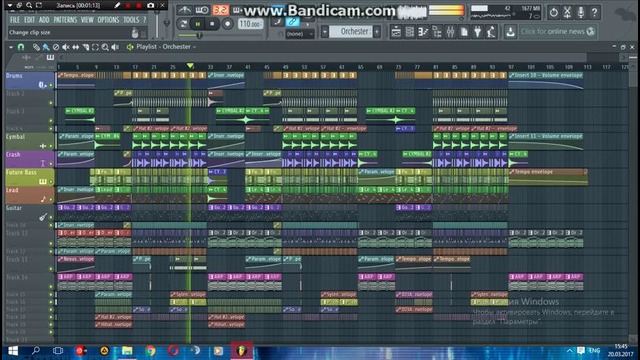The height and width of the screenshot is (360, 640).
Task: Mute the Cymbal track switch
Action: [x=51, y=146]
